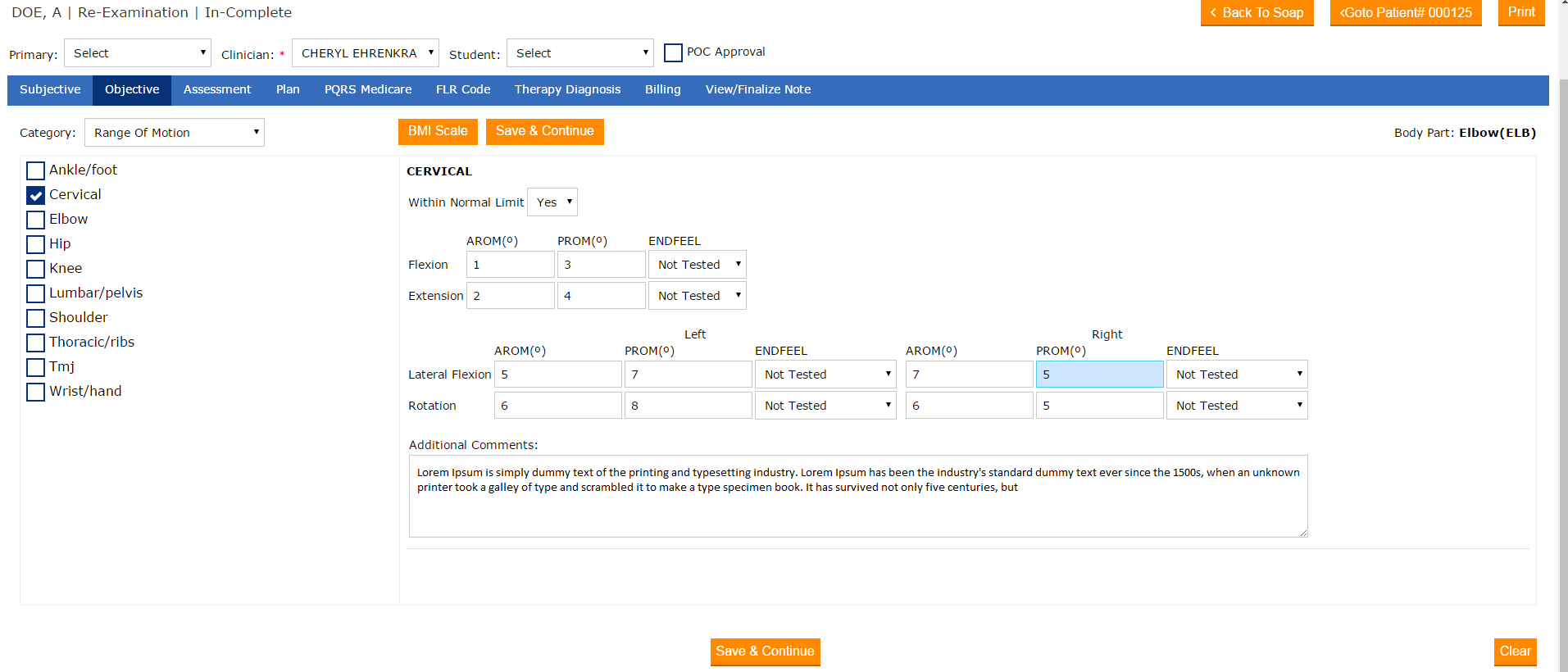This screenshot has width=1568, height=672.
Task: Switch to the Assessment tab
Action: tap(217, 90)
